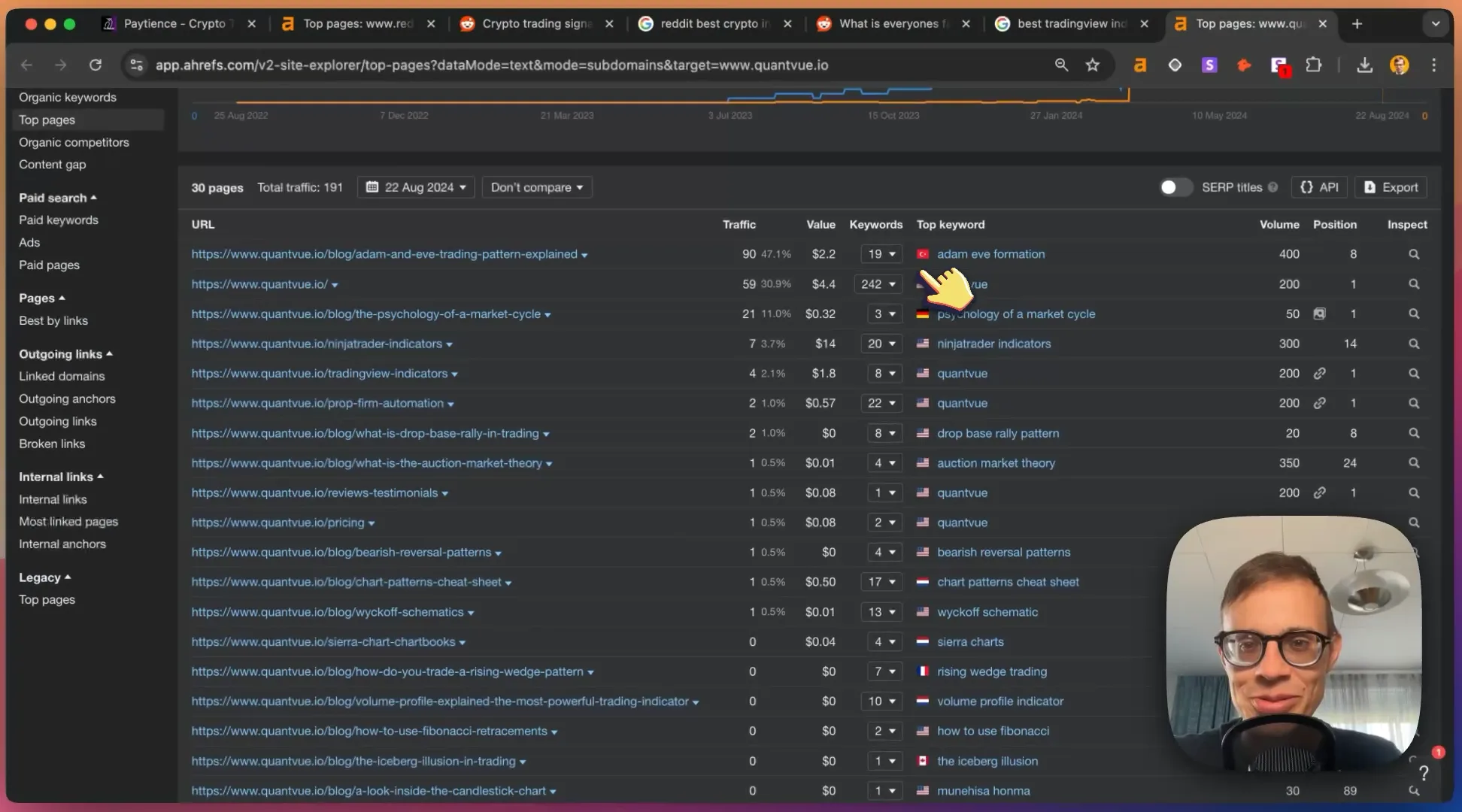Open the ninjatrader indicators keyword link
Screen dimensions: 1462x812
pos(993,344)
